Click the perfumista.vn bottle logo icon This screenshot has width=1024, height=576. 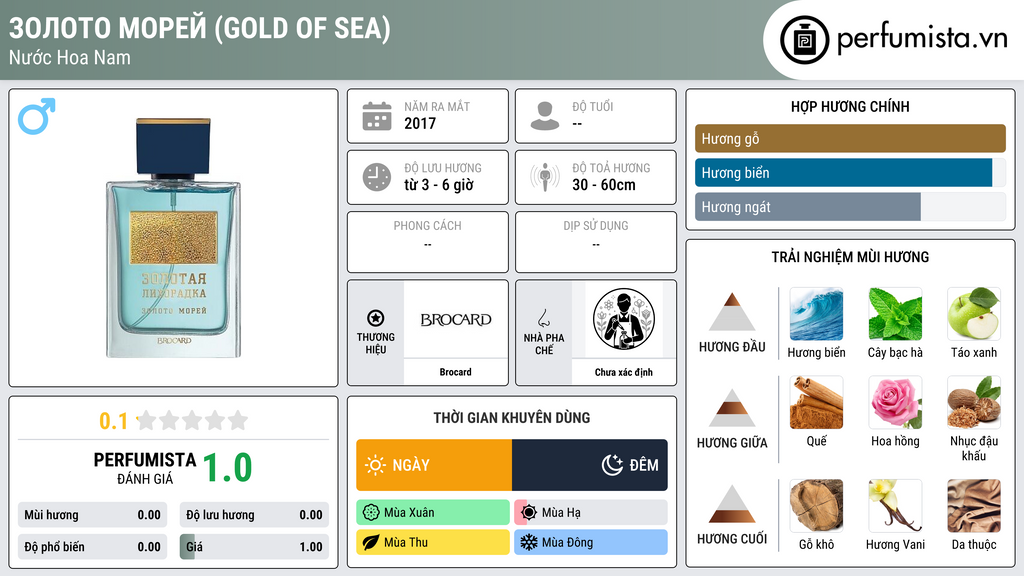point(804,40)
